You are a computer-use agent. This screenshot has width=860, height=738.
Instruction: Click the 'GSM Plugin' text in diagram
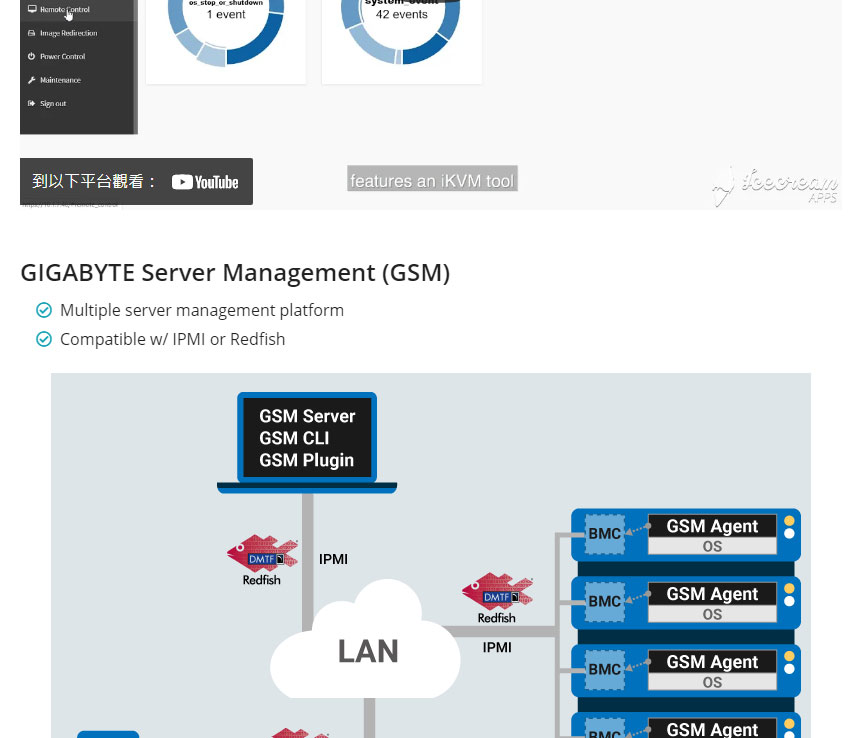click(x=307, y=461)
